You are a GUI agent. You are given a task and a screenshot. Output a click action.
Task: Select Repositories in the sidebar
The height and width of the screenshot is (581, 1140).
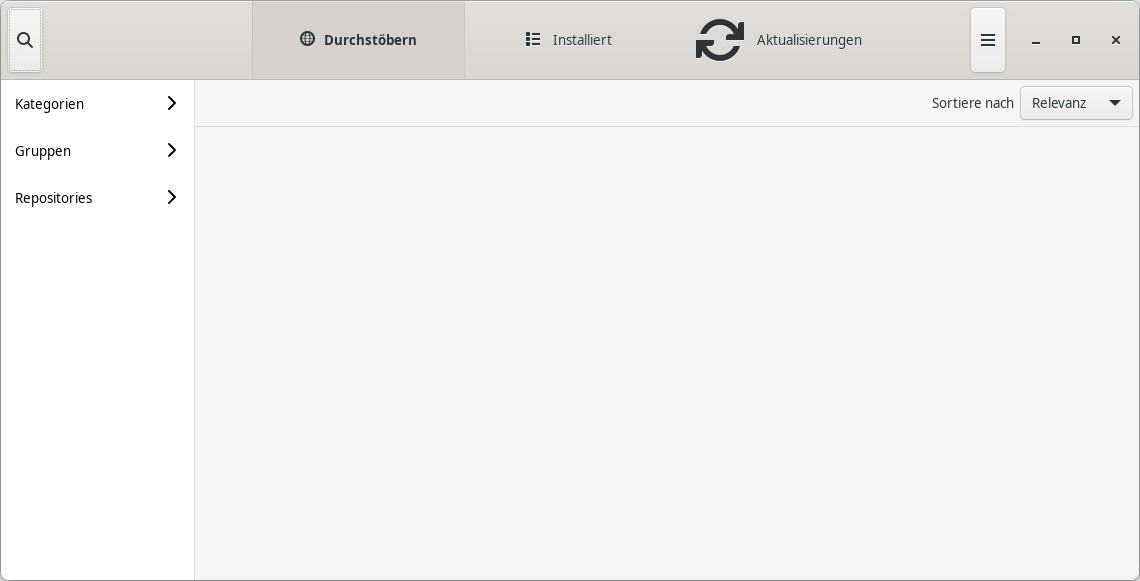click(54, 197)
